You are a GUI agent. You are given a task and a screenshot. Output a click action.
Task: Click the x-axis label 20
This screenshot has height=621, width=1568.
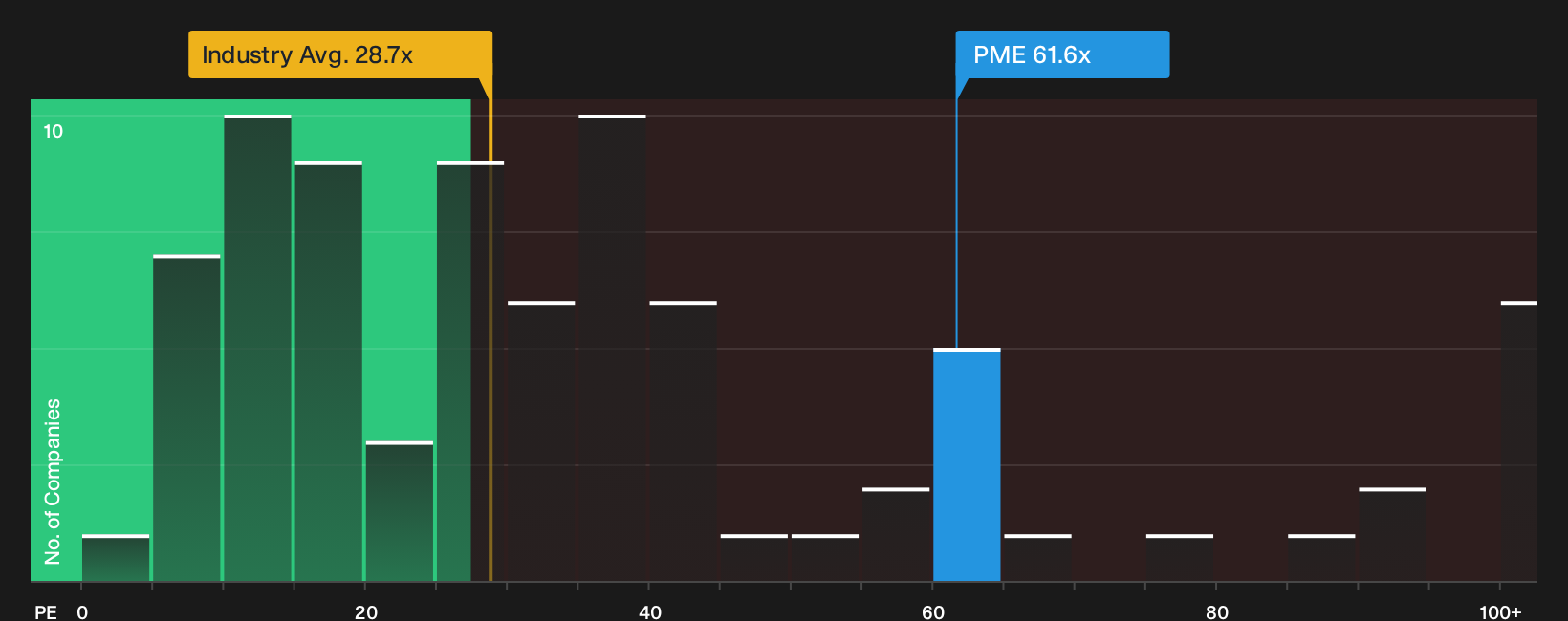click(x=365, y=611)
